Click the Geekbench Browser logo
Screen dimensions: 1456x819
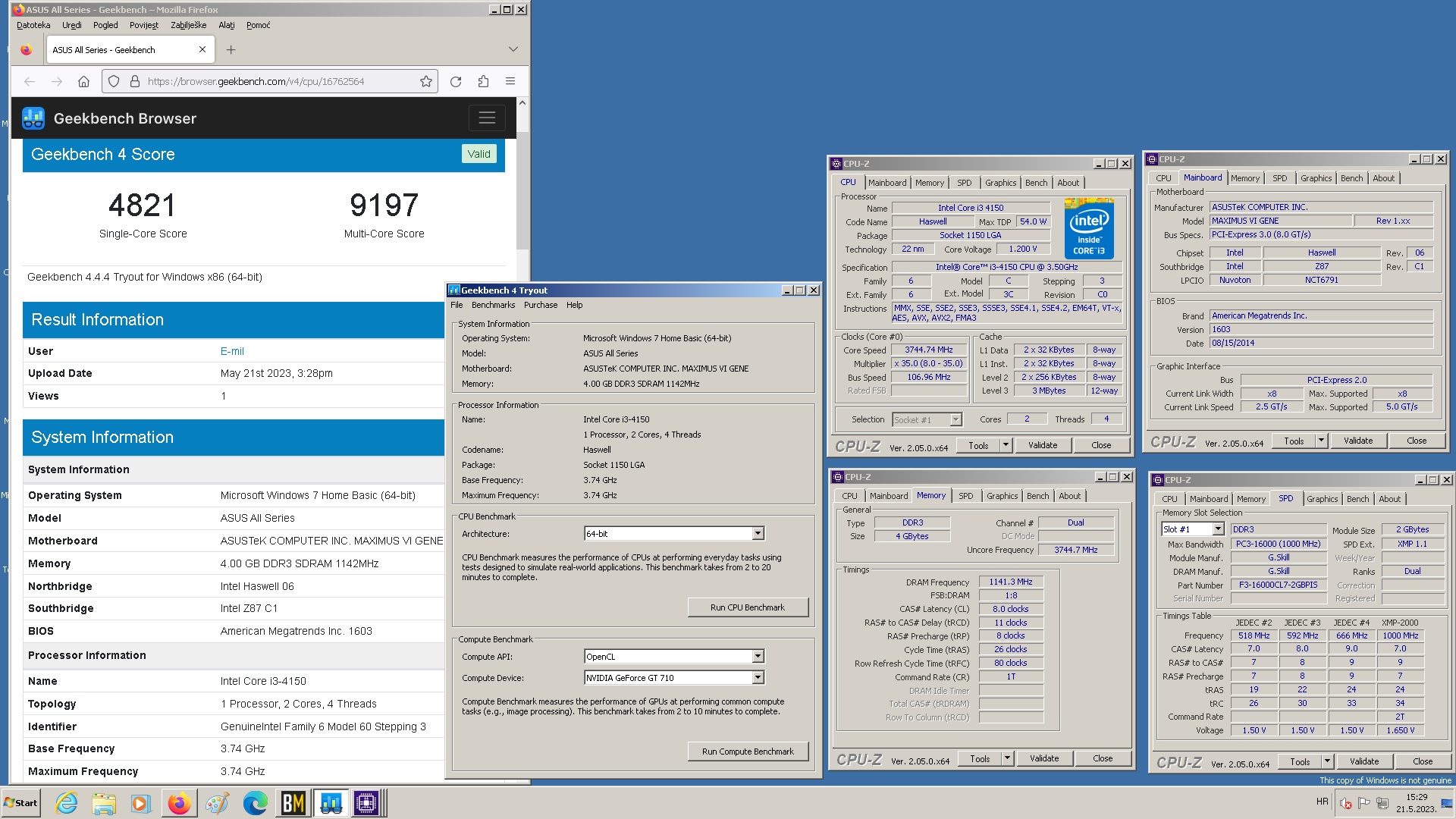(33, 118)
